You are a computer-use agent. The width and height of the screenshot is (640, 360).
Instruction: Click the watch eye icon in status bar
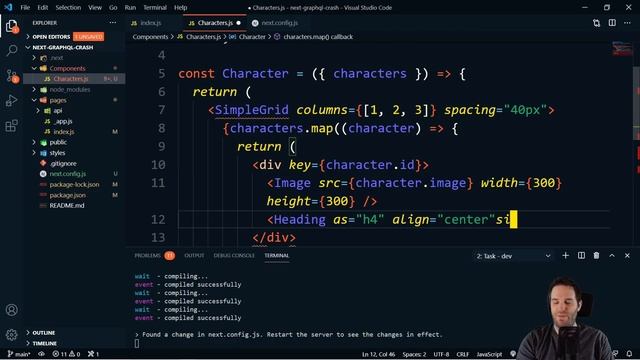coord(41,354)
